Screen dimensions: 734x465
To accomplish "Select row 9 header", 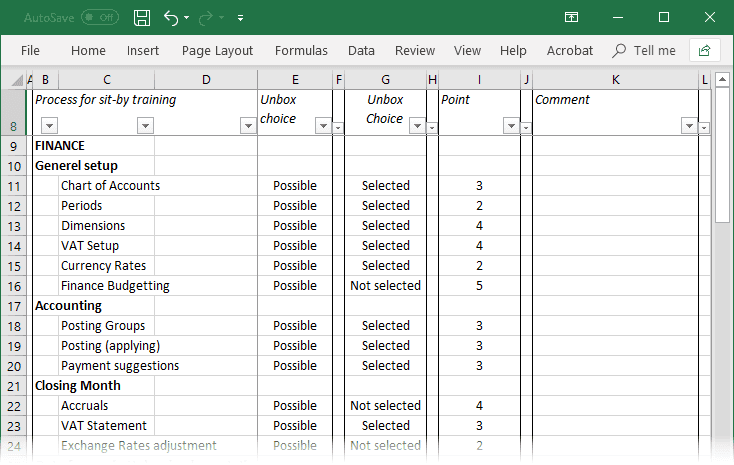I will (x=14, y=146).
